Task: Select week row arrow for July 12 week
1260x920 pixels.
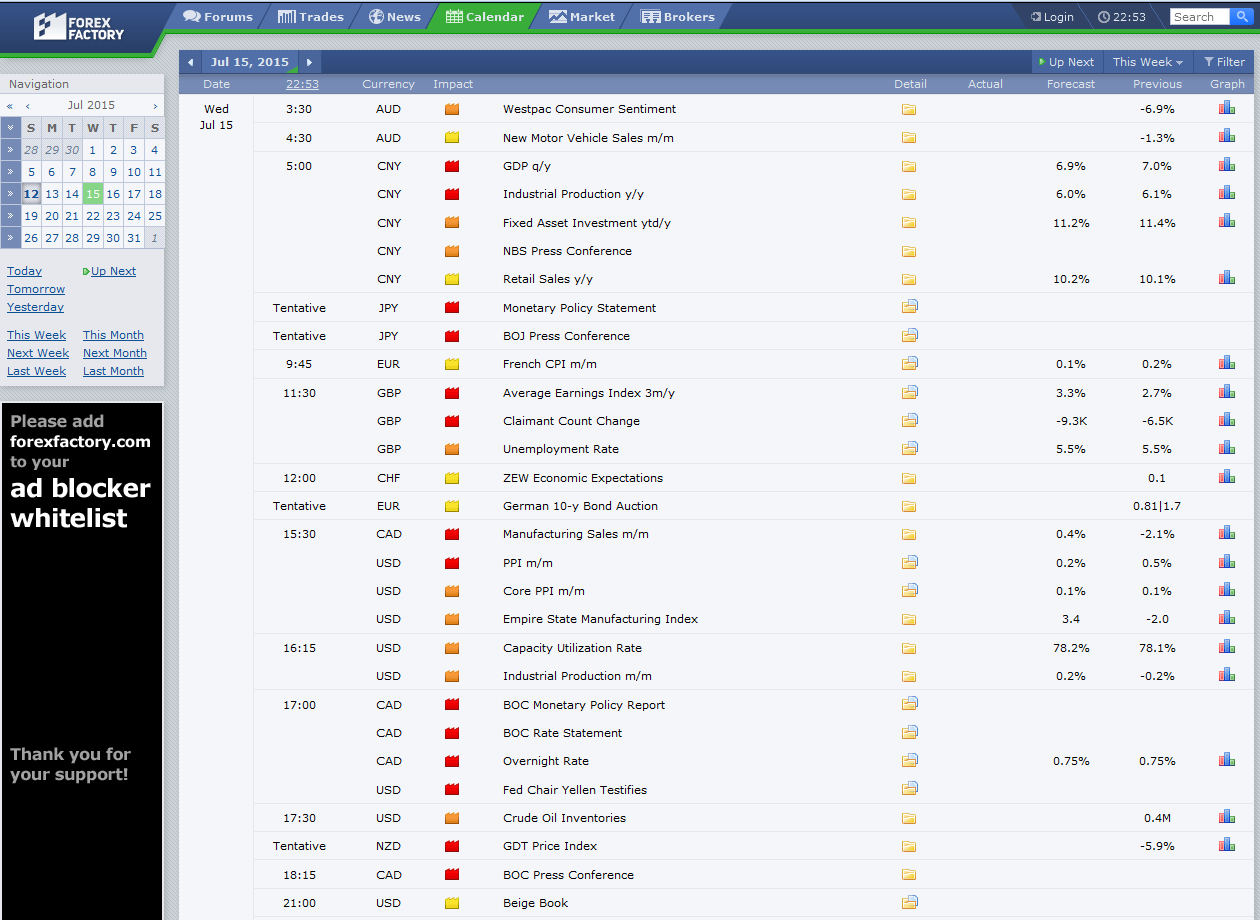Action: [10, 194]
